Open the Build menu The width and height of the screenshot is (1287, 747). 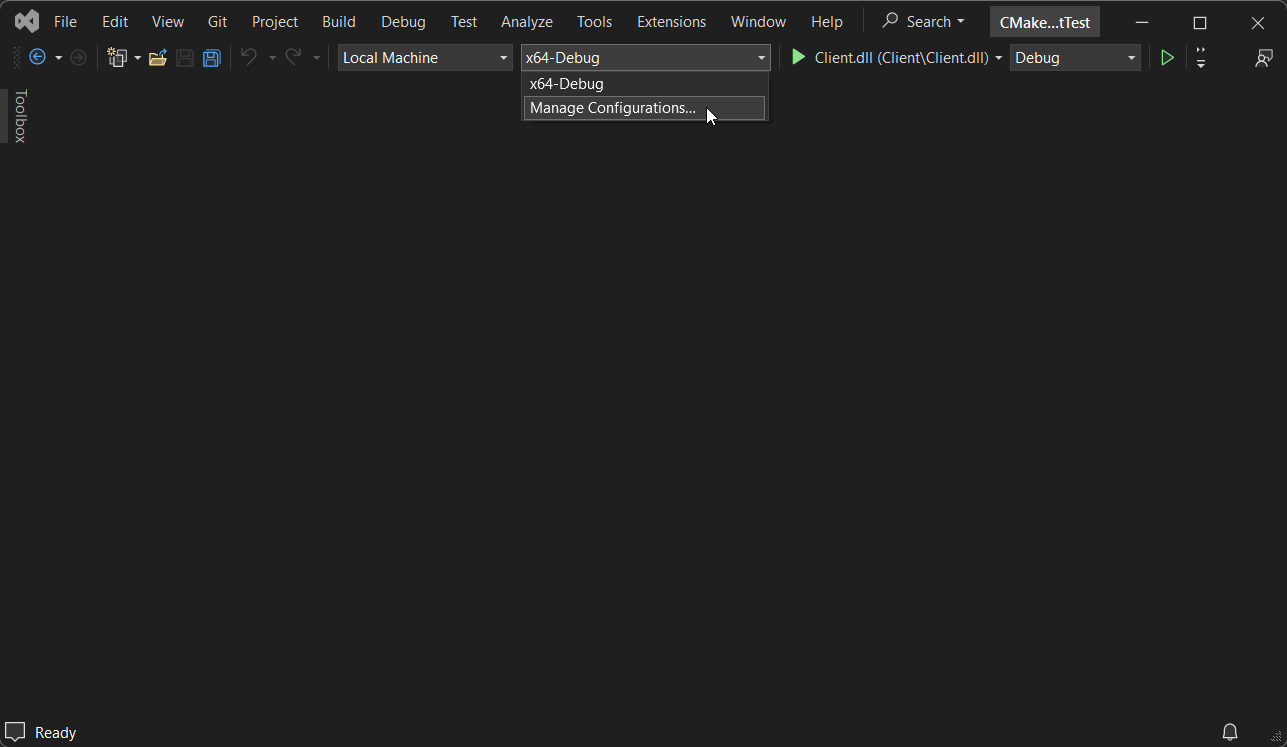(339, 21)
